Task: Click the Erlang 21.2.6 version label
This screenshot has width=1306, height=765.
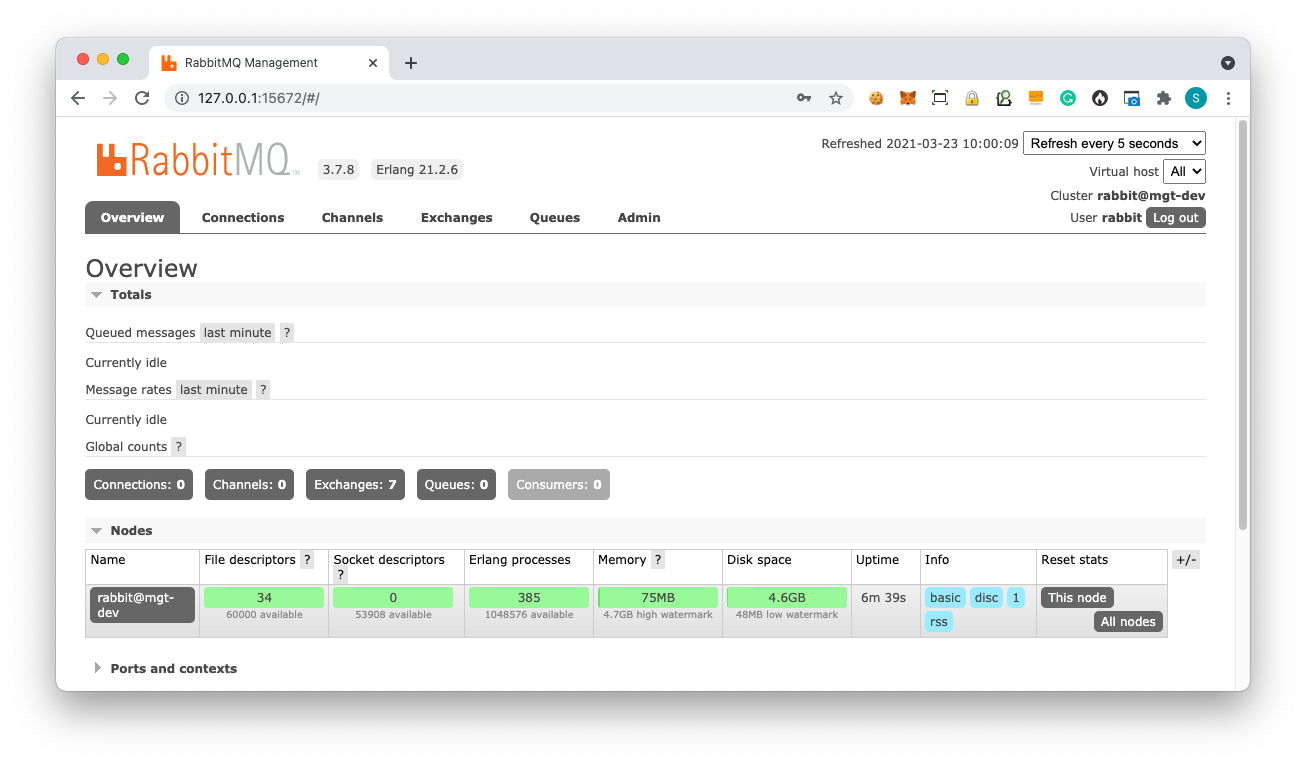Action: pos(417,170)
